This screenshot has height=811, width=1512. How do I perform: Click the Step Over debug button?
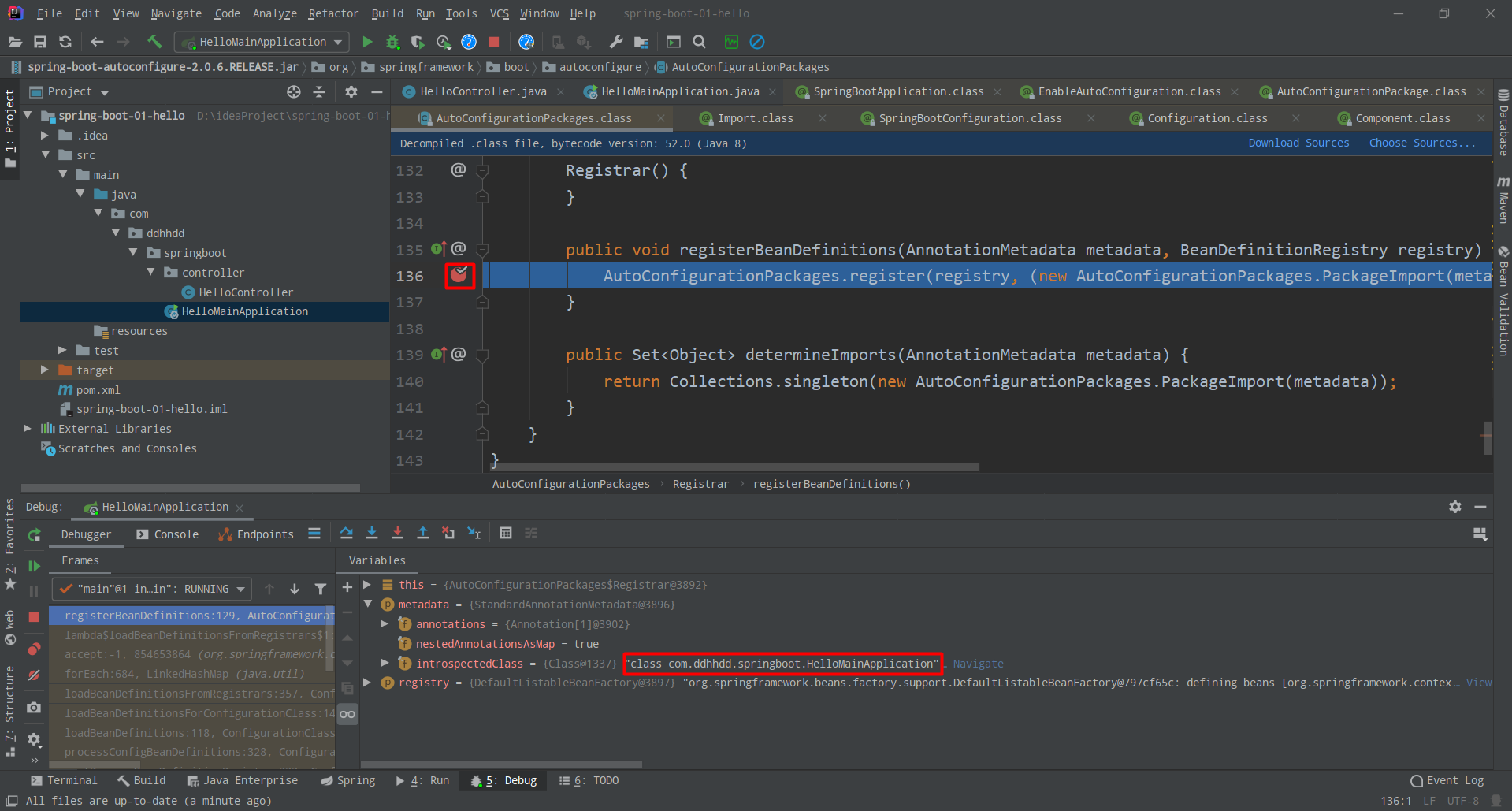(x=346, y=534)
